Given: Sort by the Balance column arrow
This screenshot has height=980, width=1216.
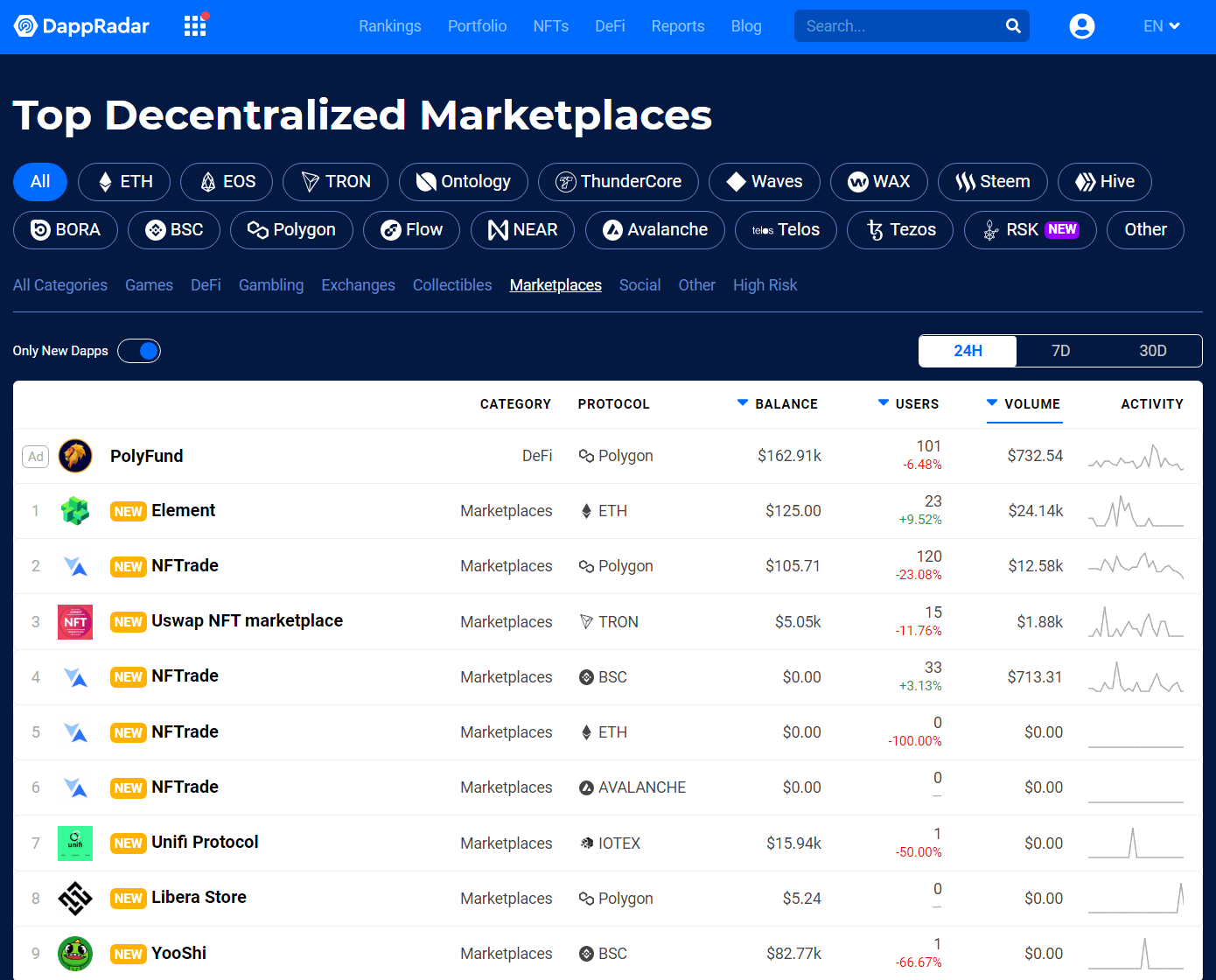Looking at the screenshot, I should 741,403.
